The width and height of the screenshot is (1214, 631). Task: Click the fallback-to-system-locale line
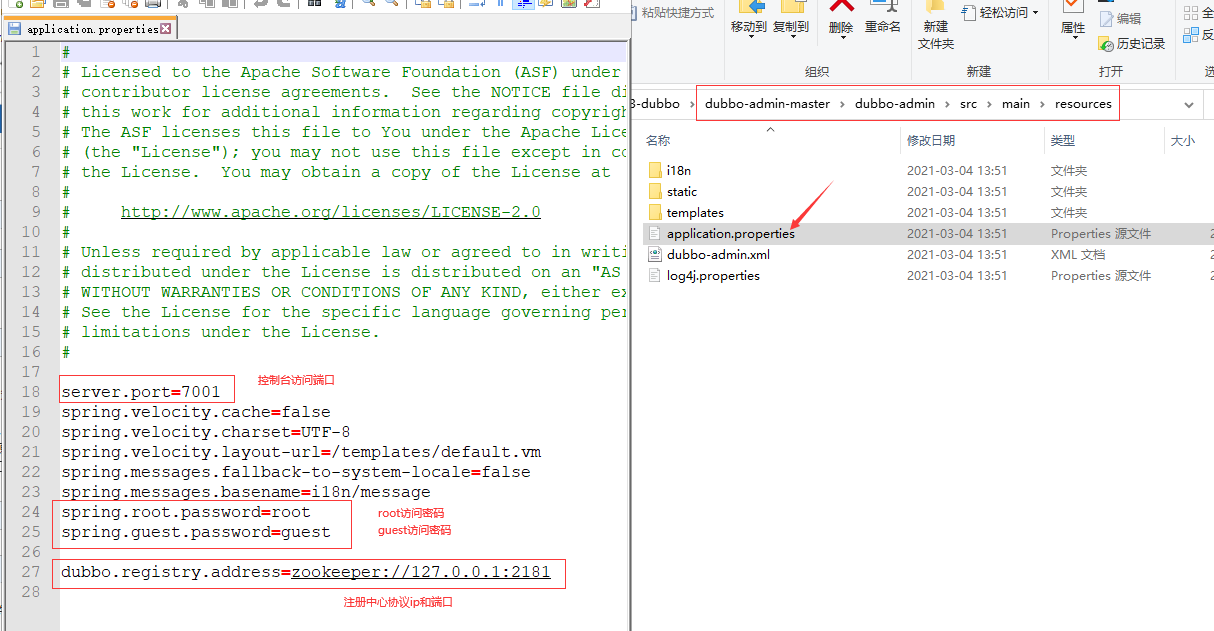click(295, 472)
